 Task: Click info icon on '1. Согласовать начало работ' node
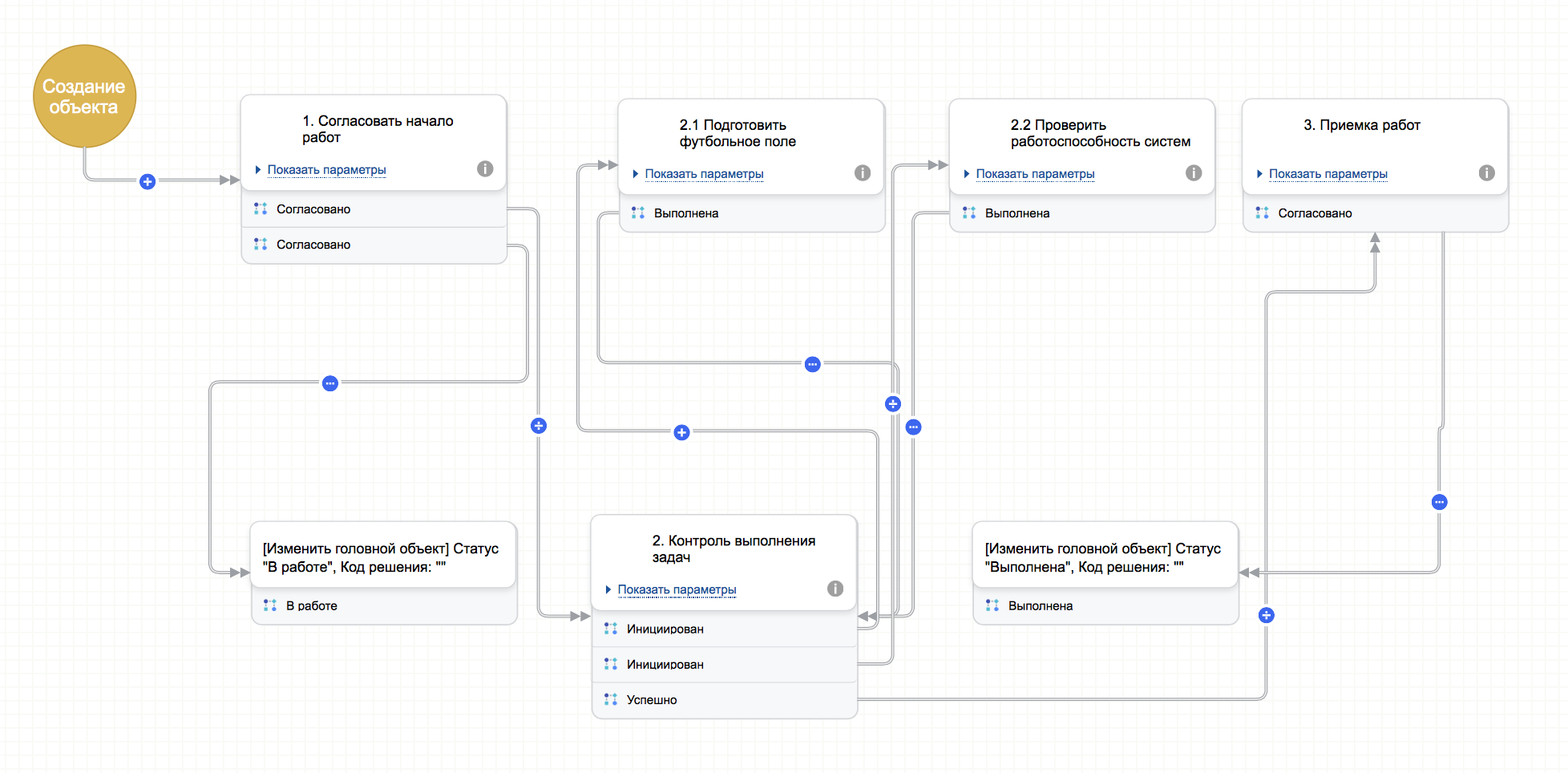485,168
